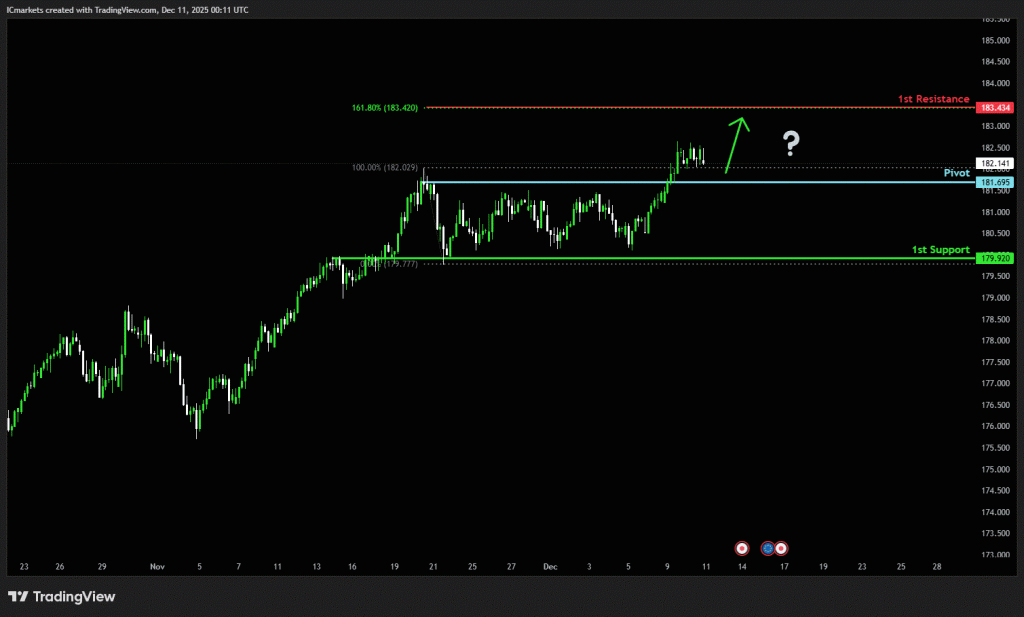Click the TradingView logo

coord(62,597)
